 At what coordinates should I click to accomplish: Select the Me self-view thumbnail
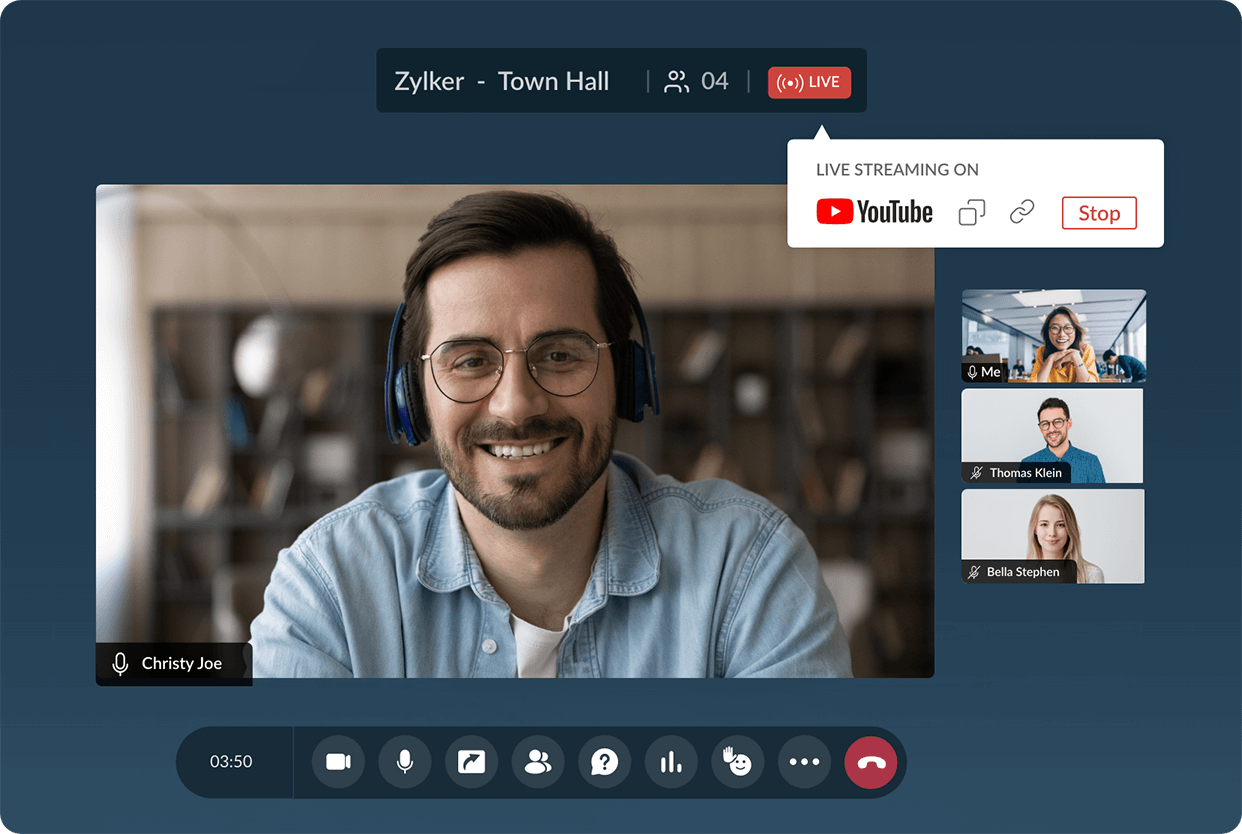tap(1053, 335)
